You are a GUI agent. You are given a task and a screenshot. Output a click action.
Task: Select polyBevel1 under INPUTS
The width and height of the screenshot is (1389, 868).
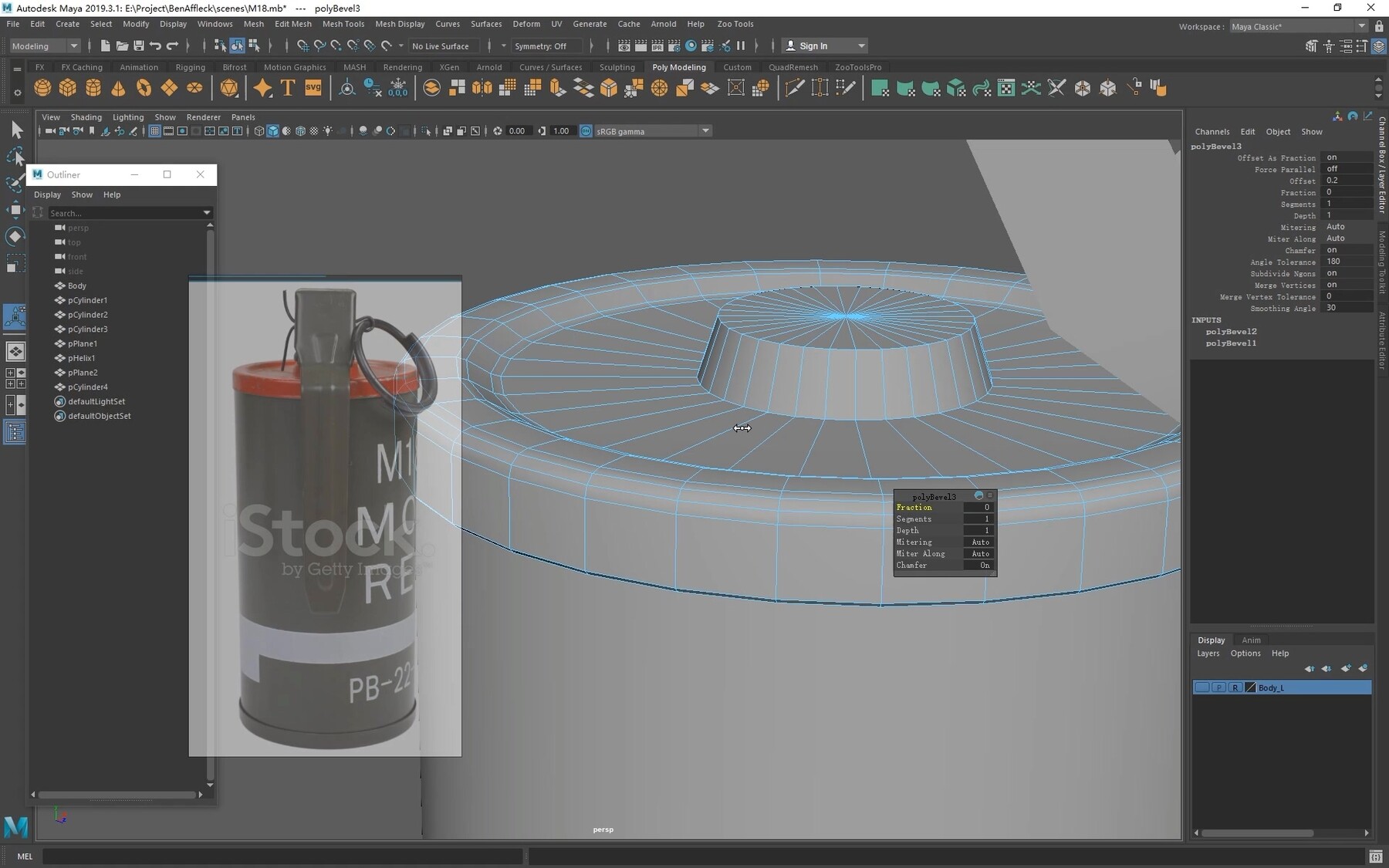tap(1231, 343)
